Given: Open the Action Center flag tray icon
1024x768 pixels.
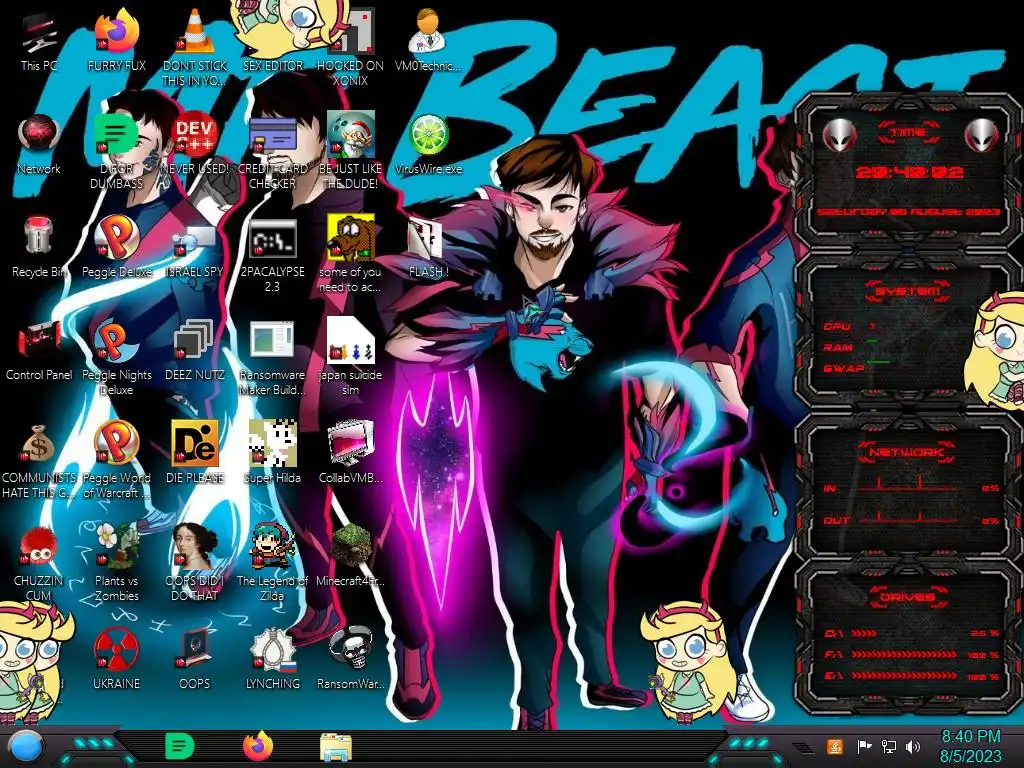Looking at the screenshot, I should (x=865, y=746).
